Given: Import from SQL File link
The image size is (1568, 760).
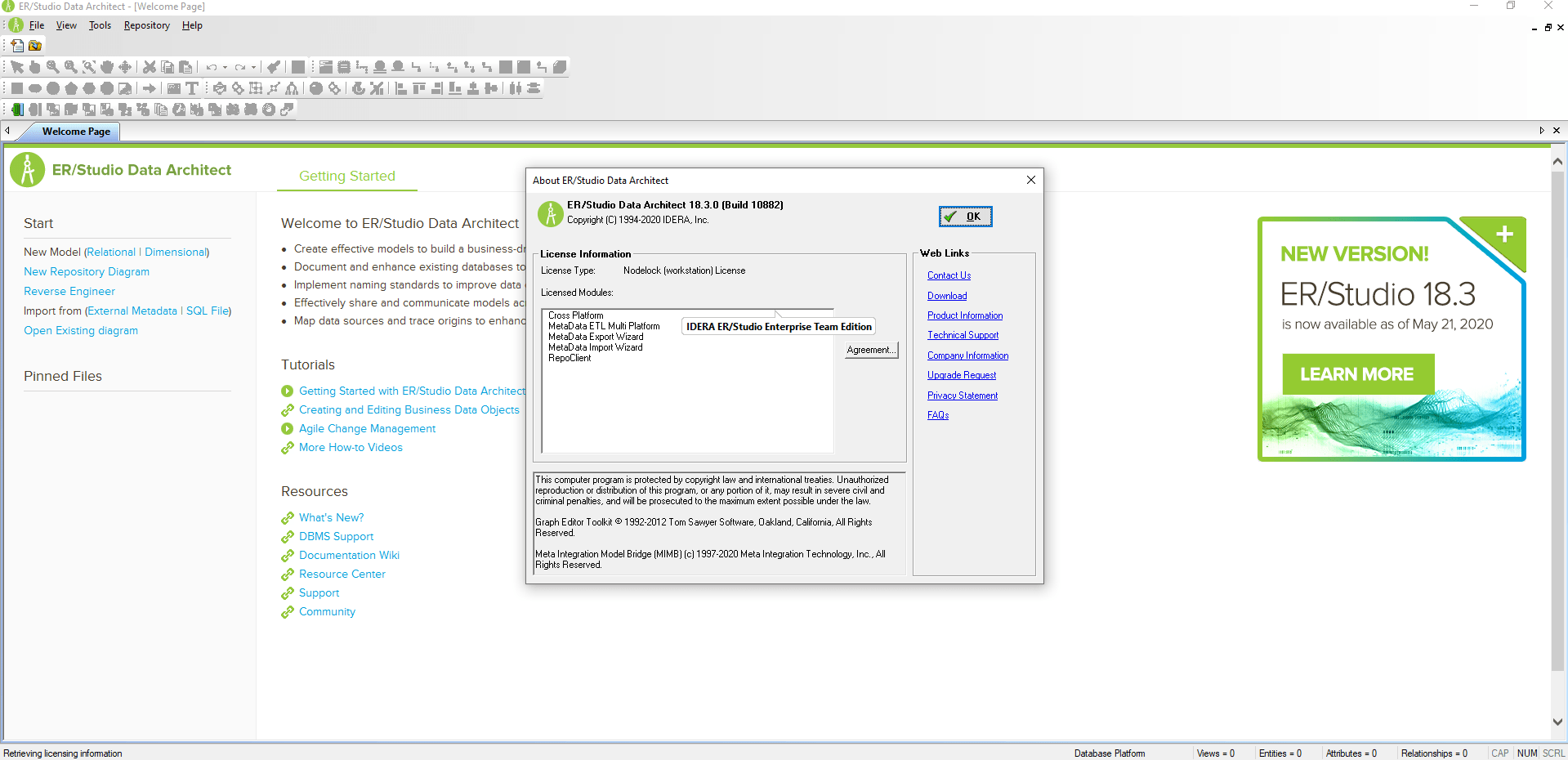Looking at the screenshot, I should tap(208, 311).
